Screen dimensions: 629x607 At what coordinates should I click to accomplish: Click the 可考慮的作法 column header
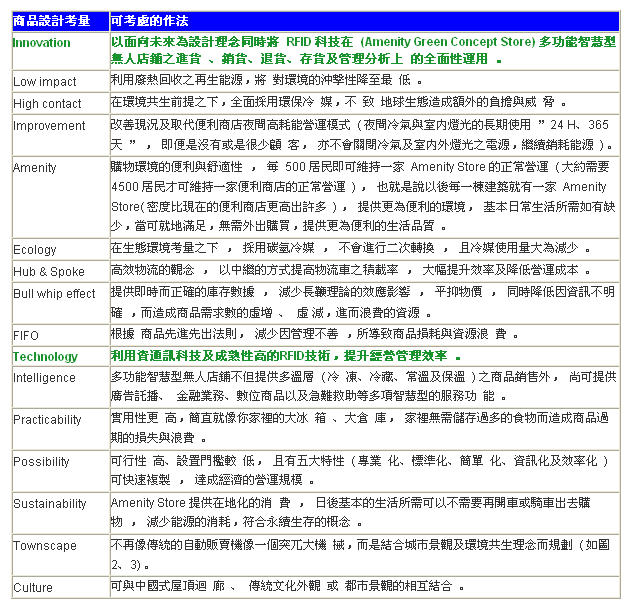pos(149,21)
